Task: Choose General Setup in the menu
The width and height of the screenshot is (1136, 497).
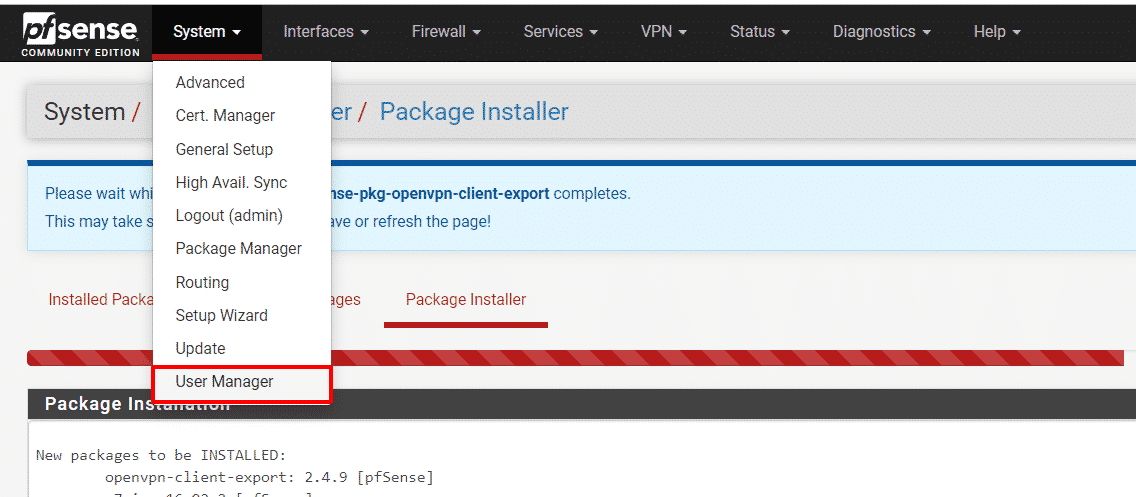Action: (224, 150)
